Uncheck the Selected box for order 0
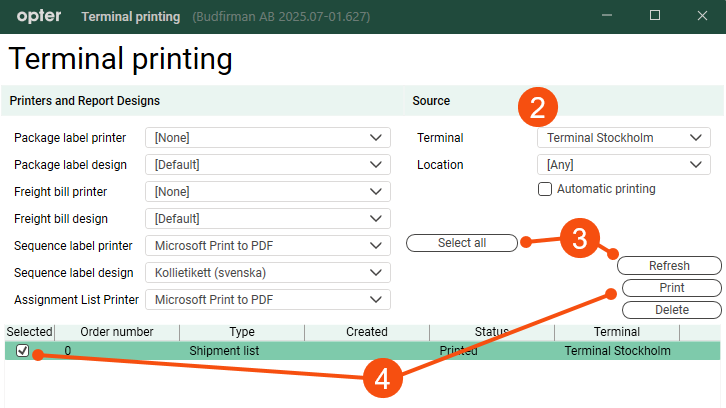The height and width of the screenshot is (408, 726). coord(23,351)
